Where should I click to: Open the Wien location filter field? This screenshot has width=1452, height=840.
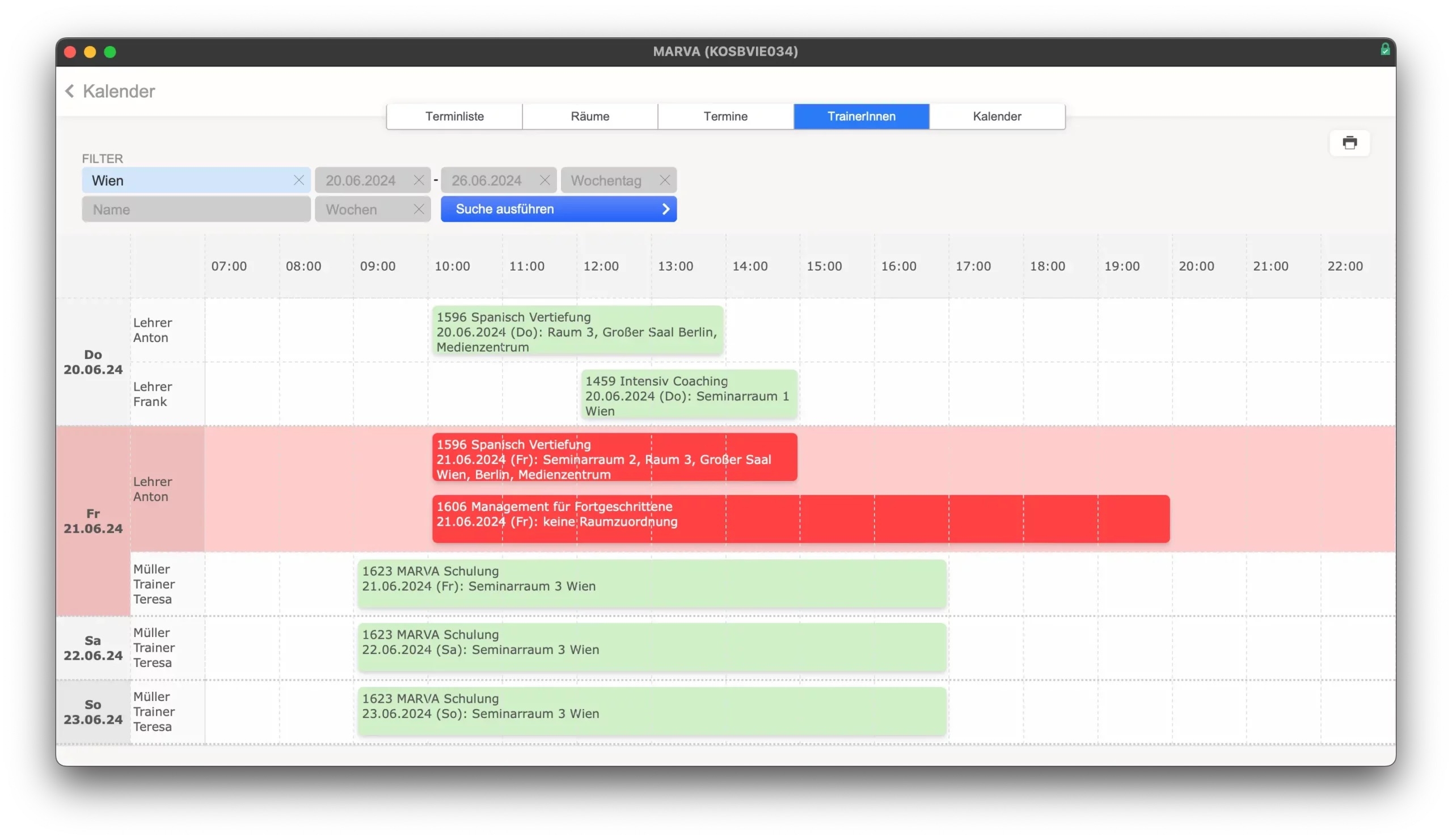click(184, 180)
